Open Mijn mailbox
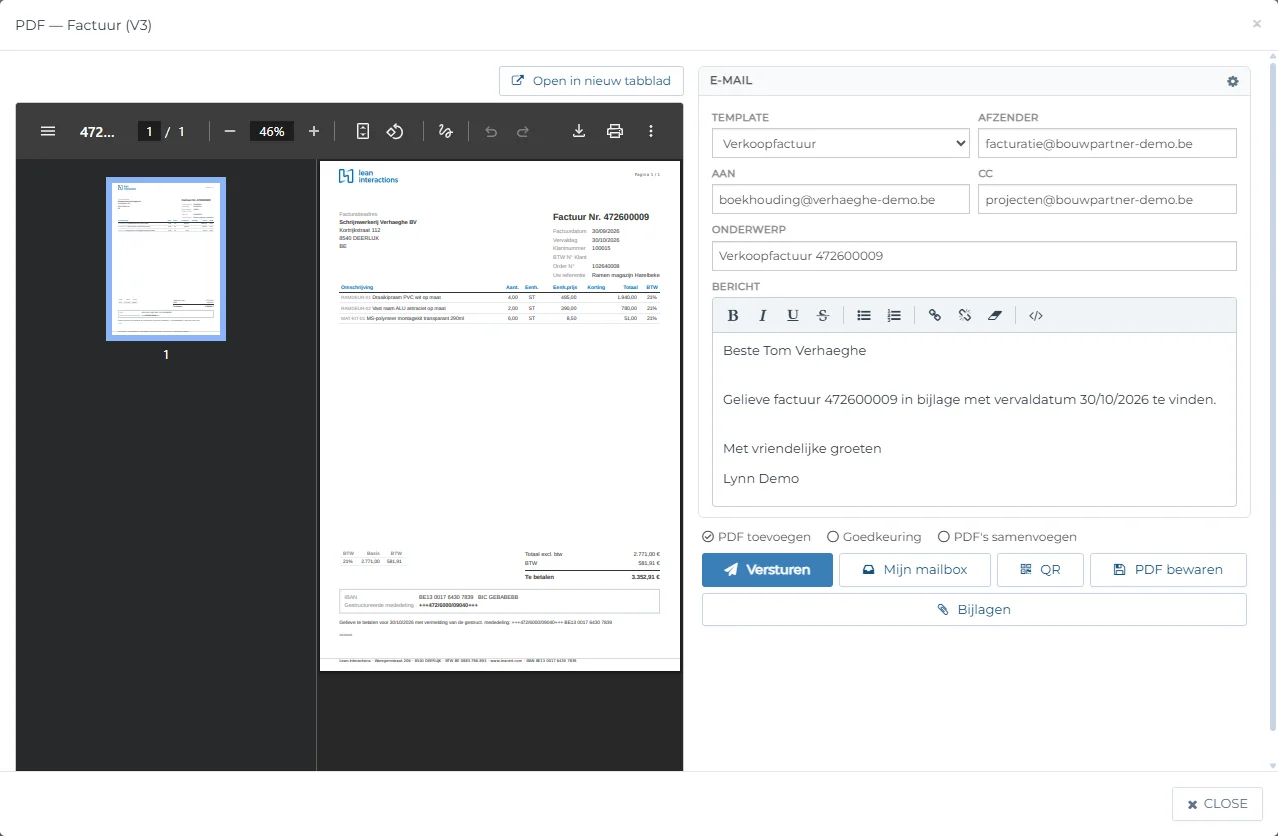 915,570
